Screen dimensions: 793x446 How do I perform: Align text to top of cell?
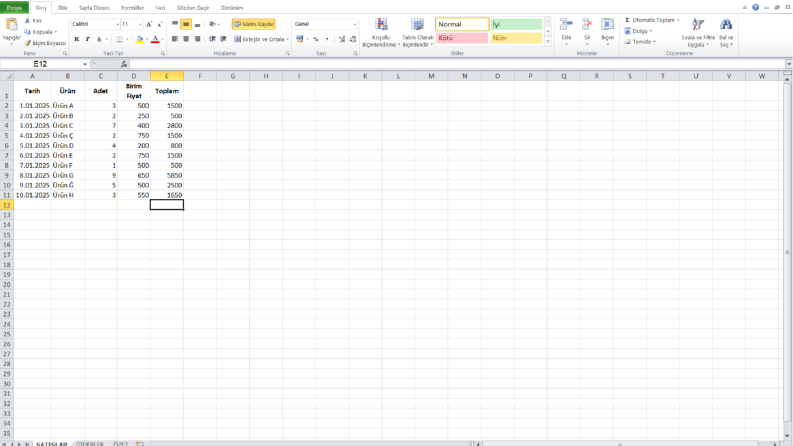175,24
